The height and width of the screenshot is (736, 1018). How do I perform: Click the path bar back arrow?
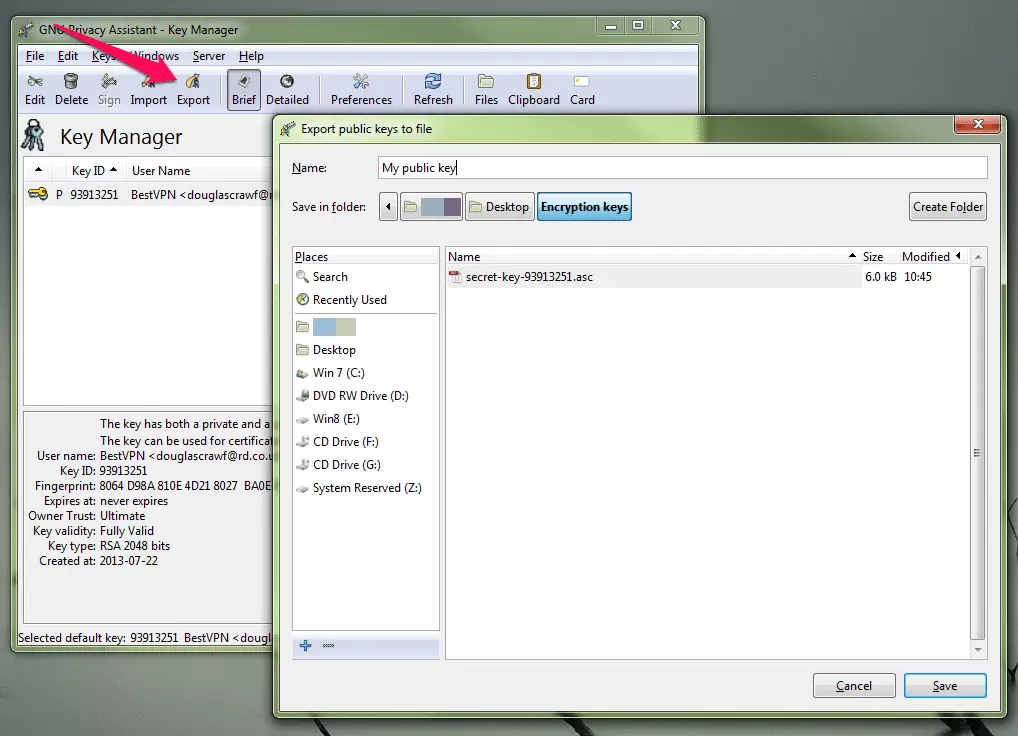coord(389,207)
